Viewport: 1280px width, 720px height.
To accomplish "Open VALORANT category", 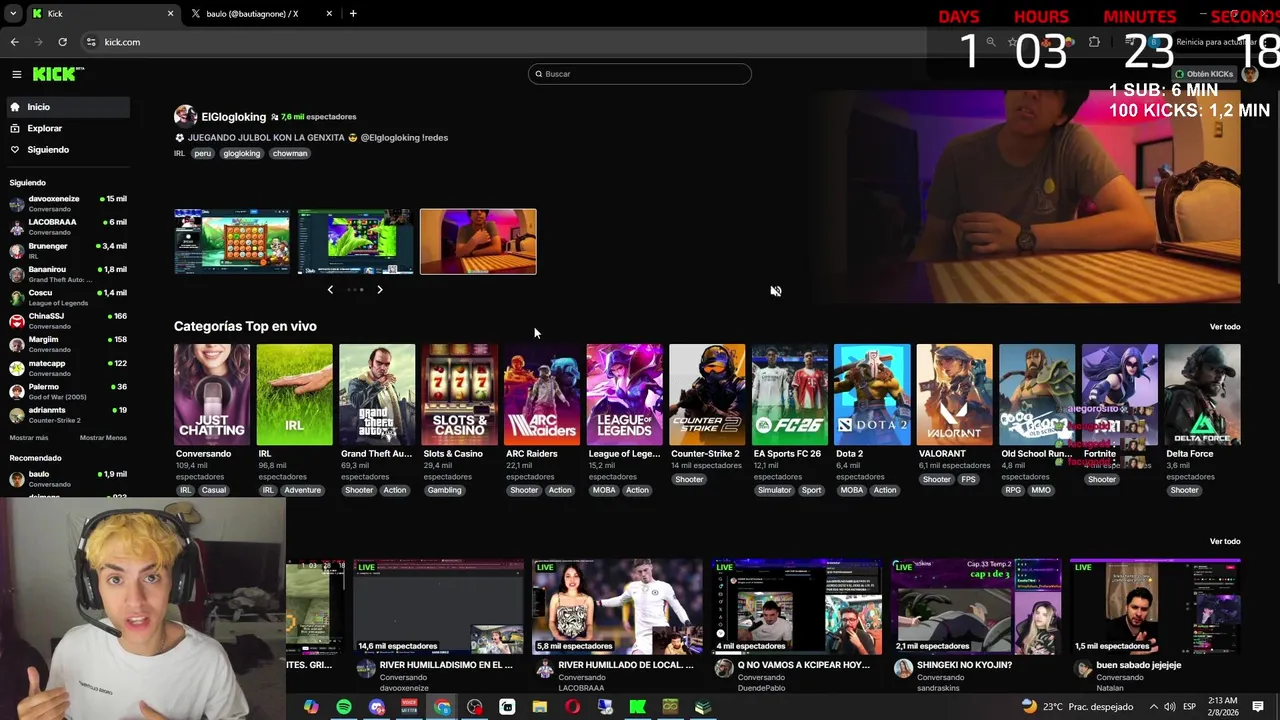I will point(955,395).
